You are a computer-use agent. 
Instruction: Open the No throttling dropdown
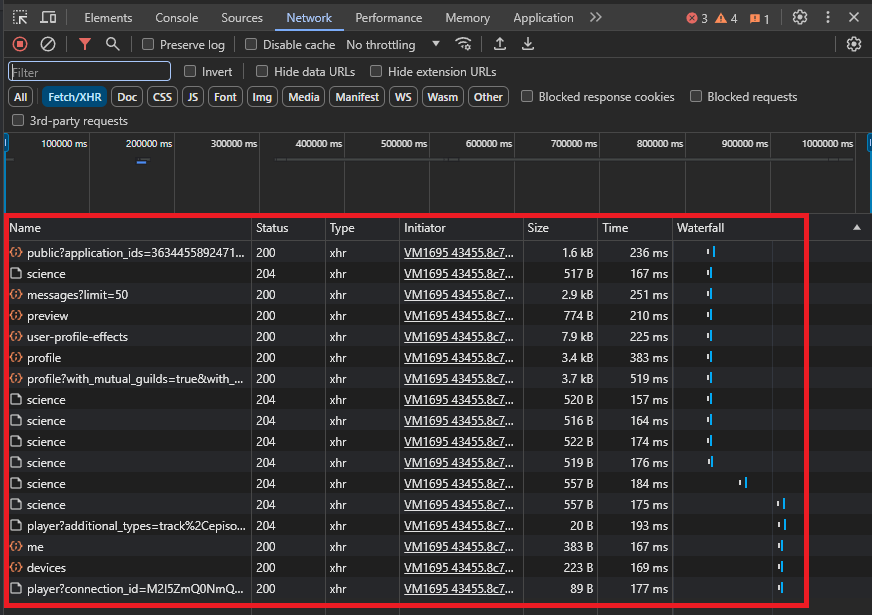393,44
